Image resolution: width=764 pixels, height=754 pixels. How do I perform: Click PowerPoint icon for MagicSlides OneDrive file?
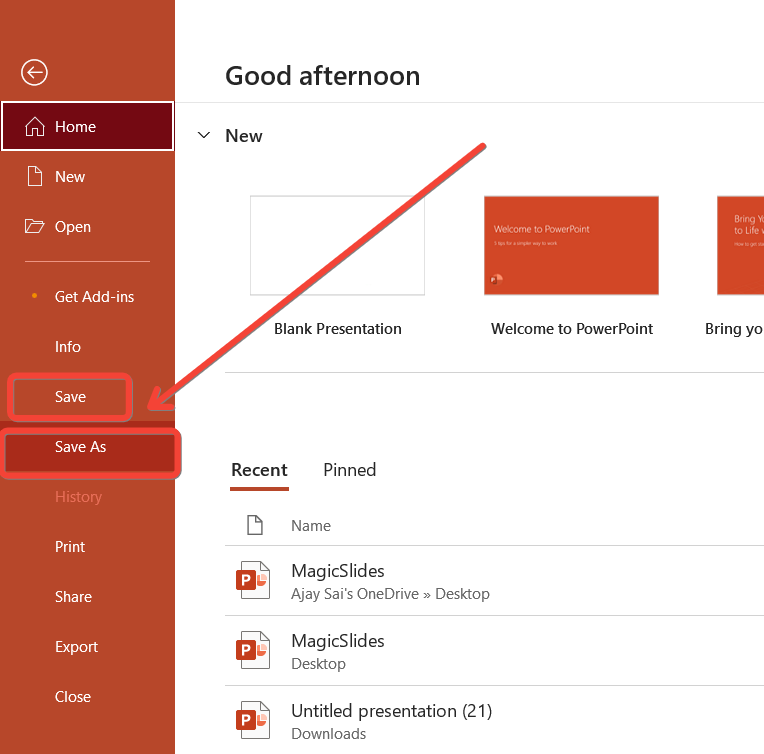[253, 580]
